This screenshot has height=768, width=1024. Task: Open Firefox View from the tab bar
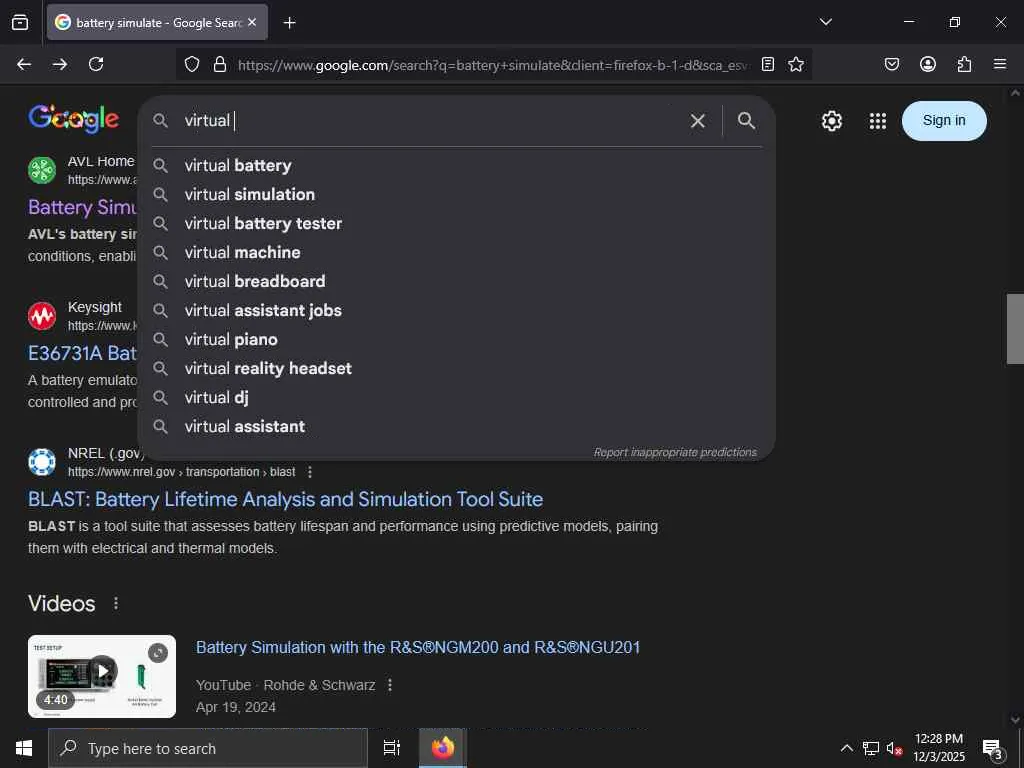click(x=20, y=22)
